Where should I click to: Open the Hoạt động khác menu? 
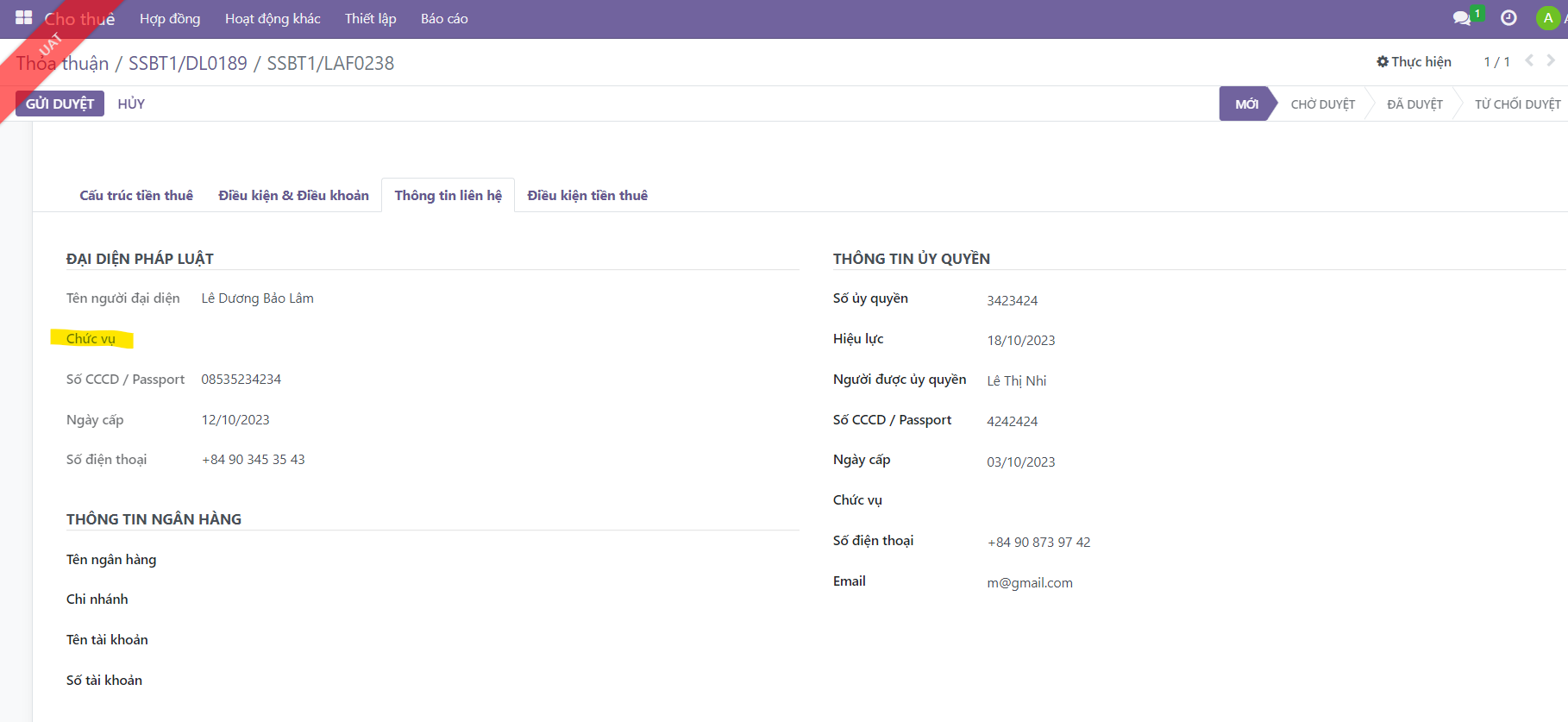pyautogui.click(x=273, y=19)
